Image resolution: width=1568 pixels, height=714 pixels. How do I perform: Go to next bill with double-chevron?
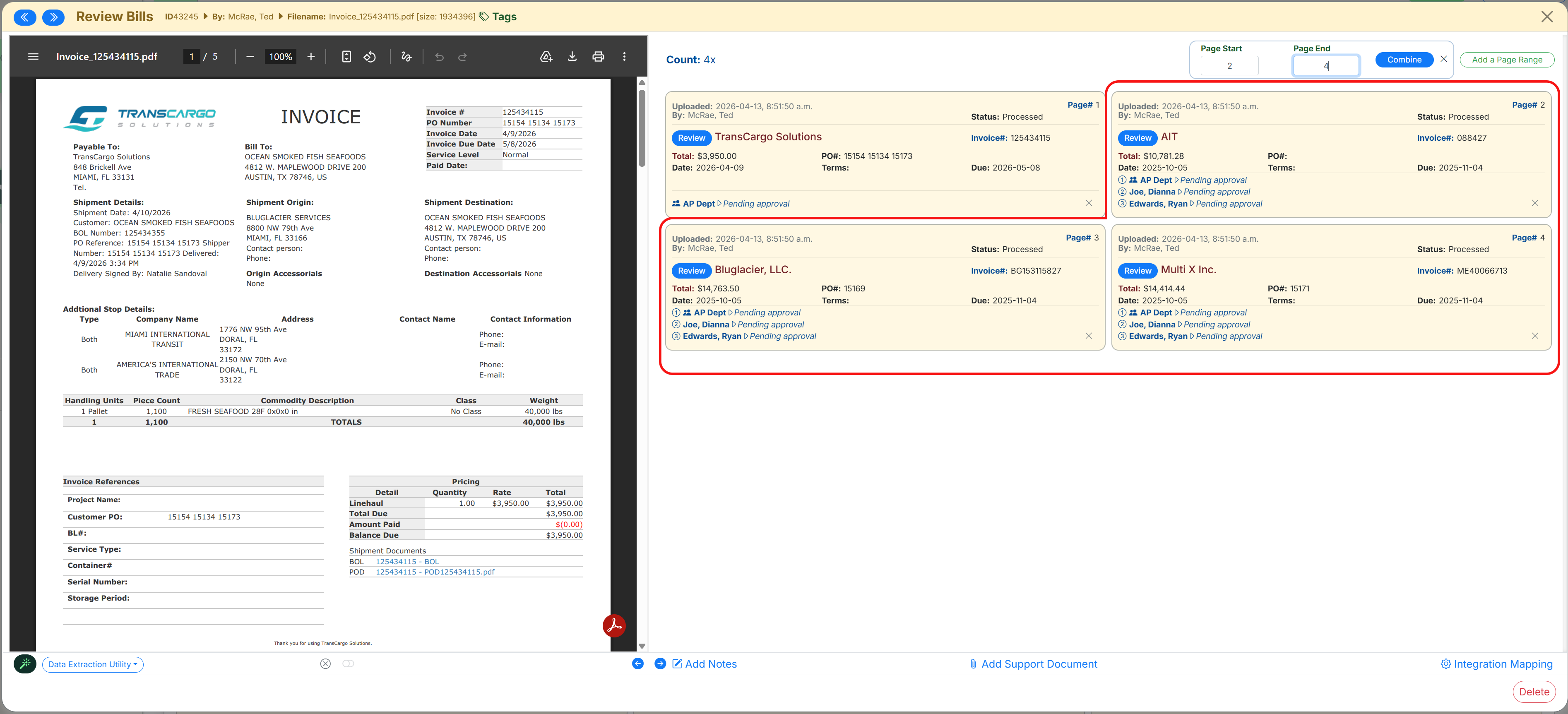click(53, 17)
